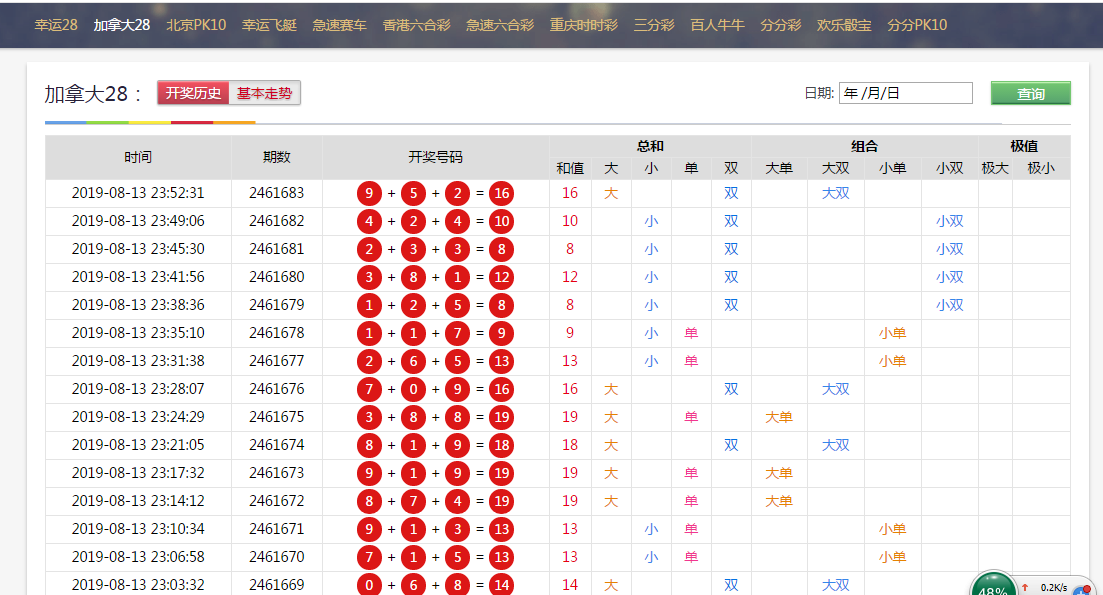The width and height of the screenshot is (1103, 595).
Task: Switch to the 基本走势 tab
Action: click(264, 93)
